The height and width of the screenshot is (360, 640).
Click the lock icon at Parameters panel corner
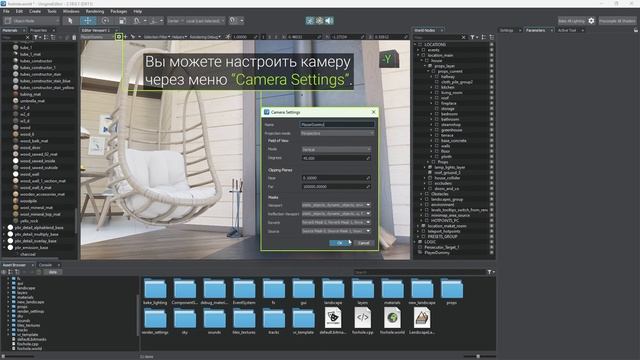(x=636, y=30)
